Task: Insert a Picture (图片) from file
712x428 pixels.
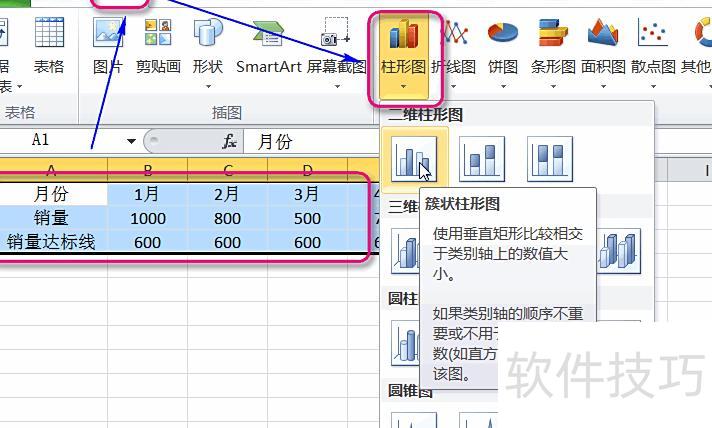Action: 108,45
